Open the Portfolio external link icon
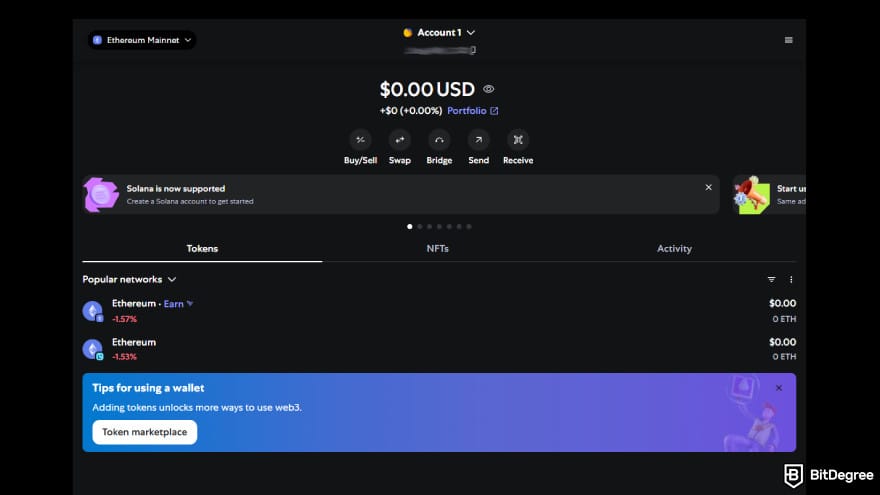Image resolution: width=880 pixels, height=495 pixels. (494, 111)
